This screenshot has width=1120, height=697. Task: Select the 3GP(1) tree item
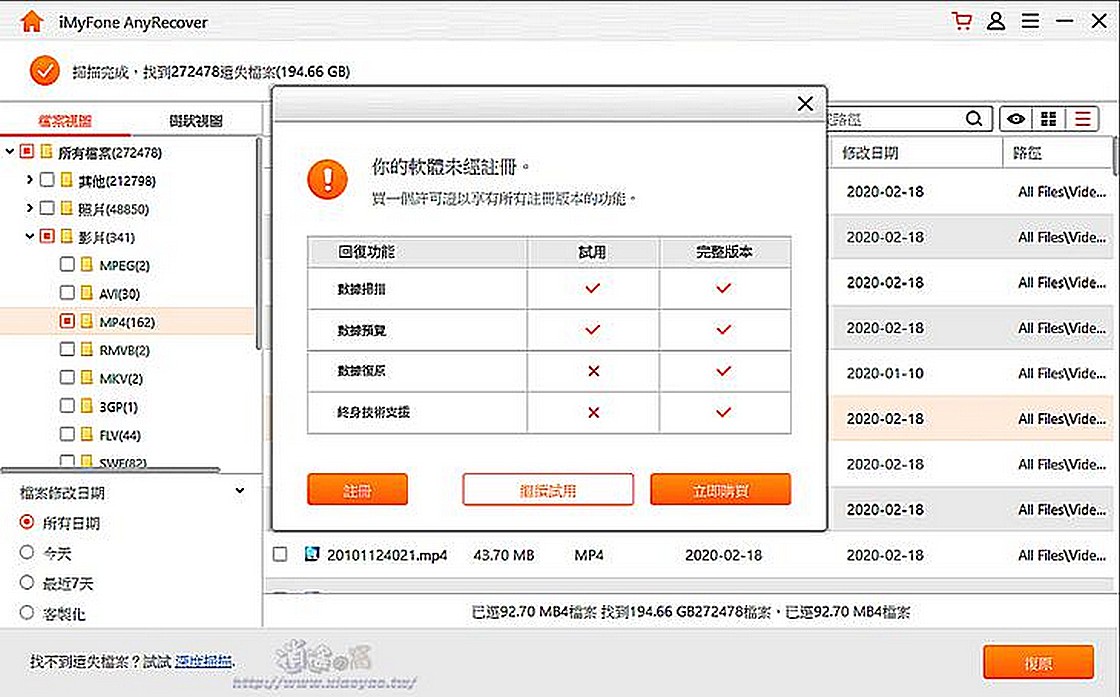click(118, 406)
